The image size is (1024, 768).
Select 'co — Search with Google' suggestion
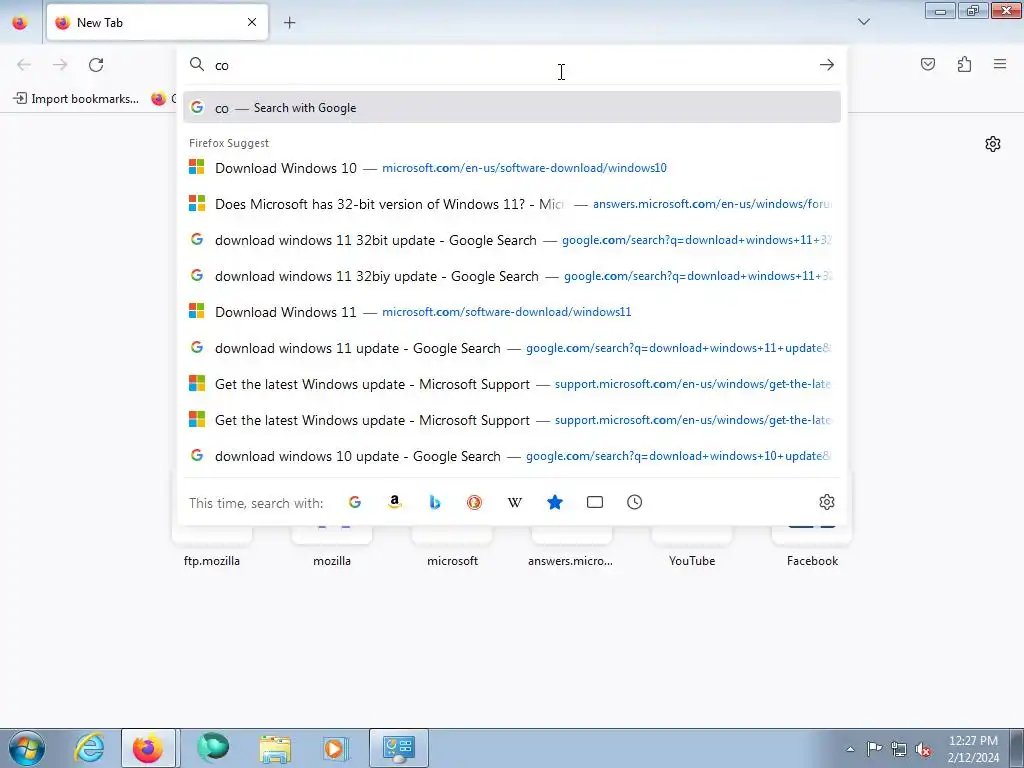(x=511, y=108)
